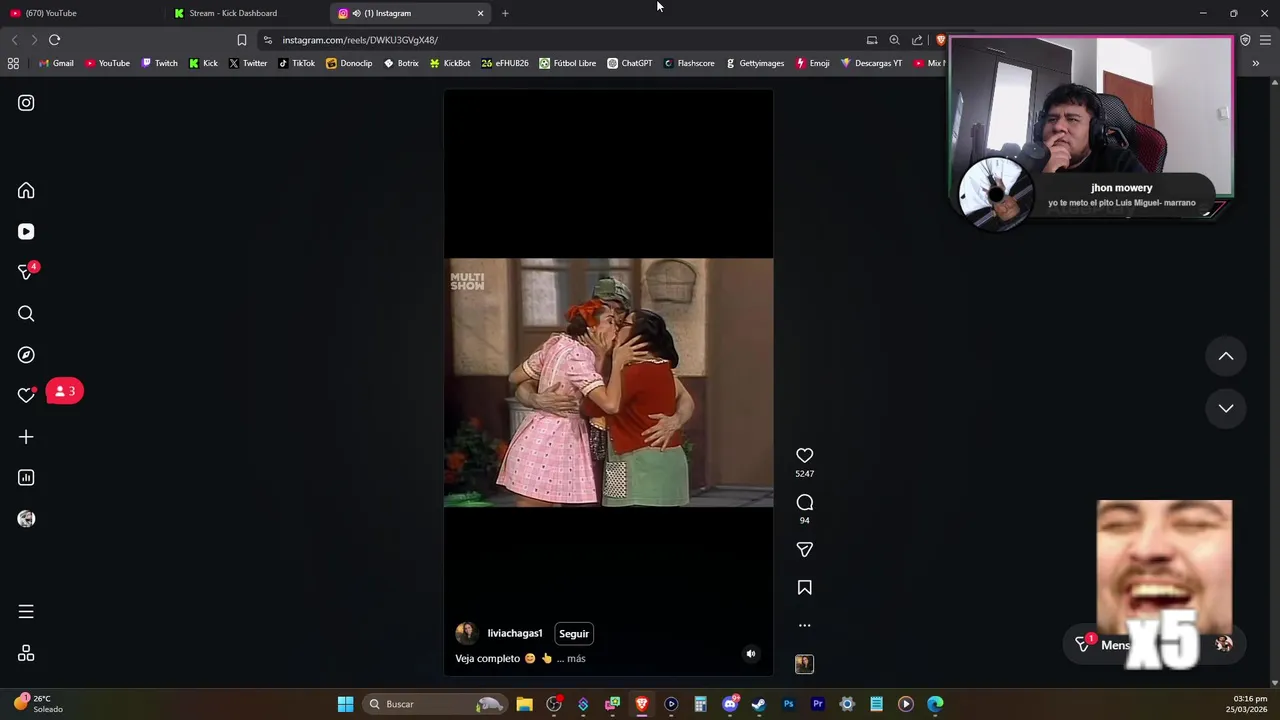
Task: Show more bookmarks overflow chevron
Action: [1255, 63]
